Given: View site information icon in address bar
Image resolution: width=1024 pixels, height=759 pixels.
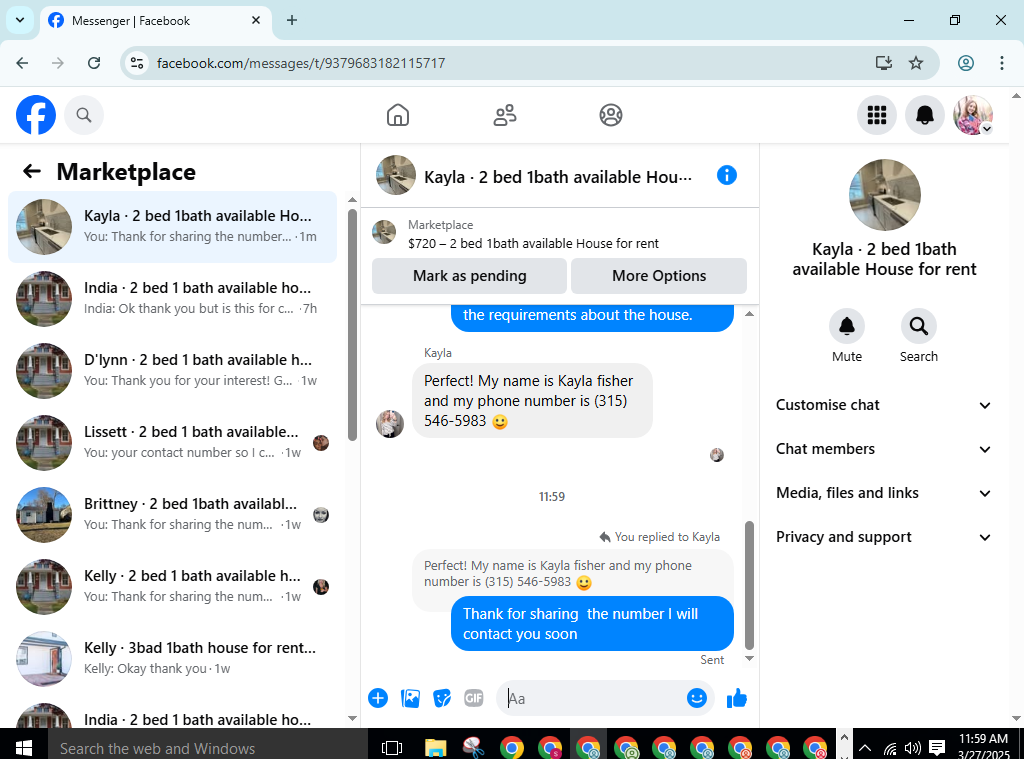Looking at the screenshot, I should [137, 63].
